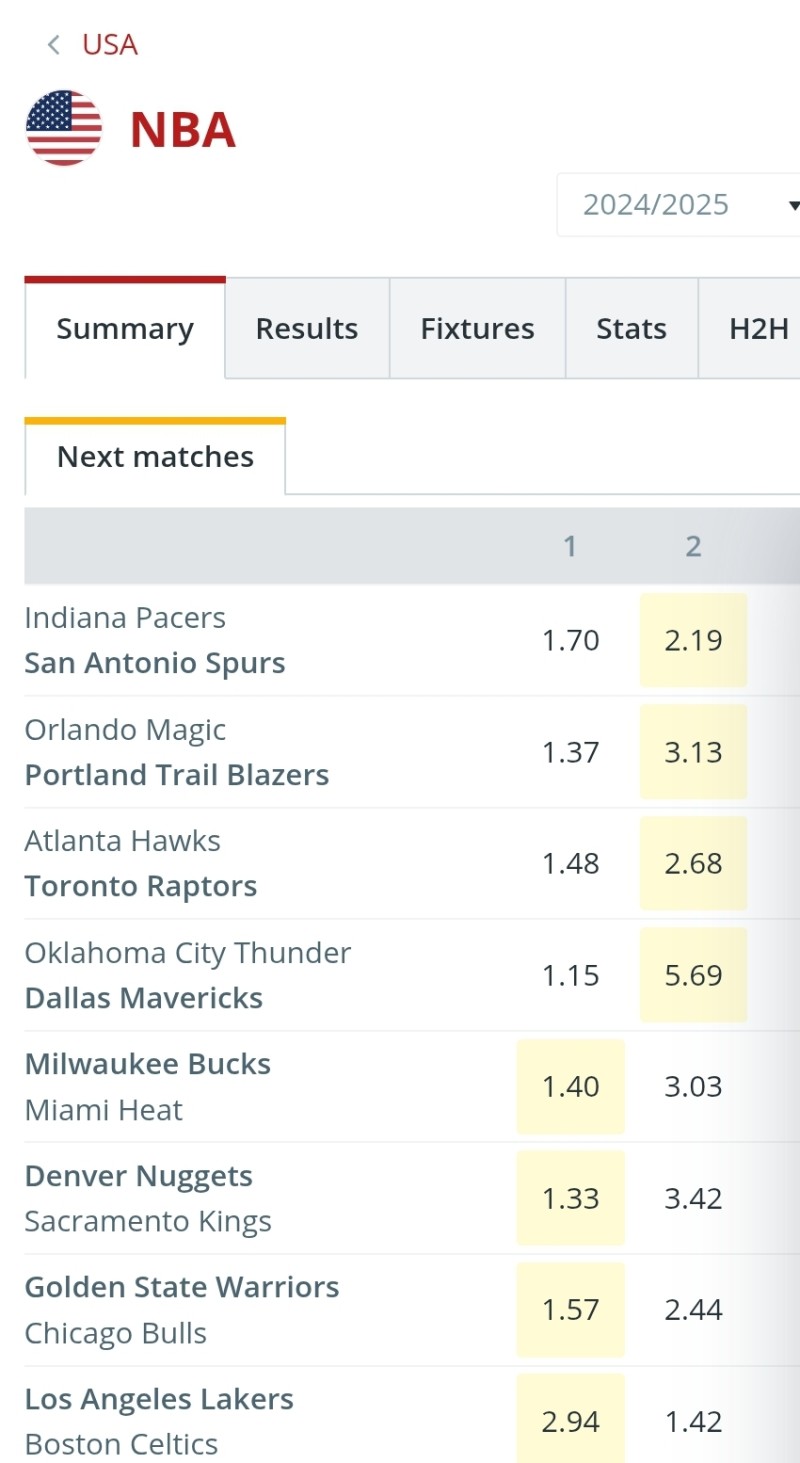Pick 3.13 odds for Portland Trail Blazers
Viewport: 800px width, 1463px height.
tap(693, 752)
